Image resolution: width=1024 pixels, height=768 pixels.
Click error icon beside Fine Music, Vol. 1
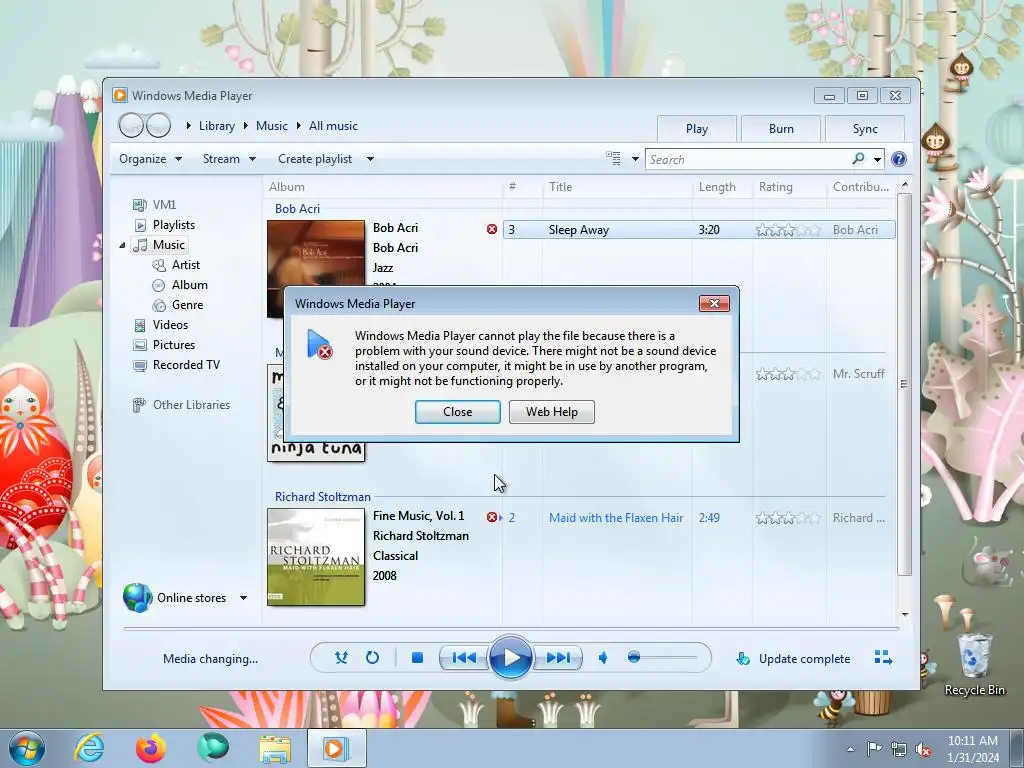(x=492, y=517)
